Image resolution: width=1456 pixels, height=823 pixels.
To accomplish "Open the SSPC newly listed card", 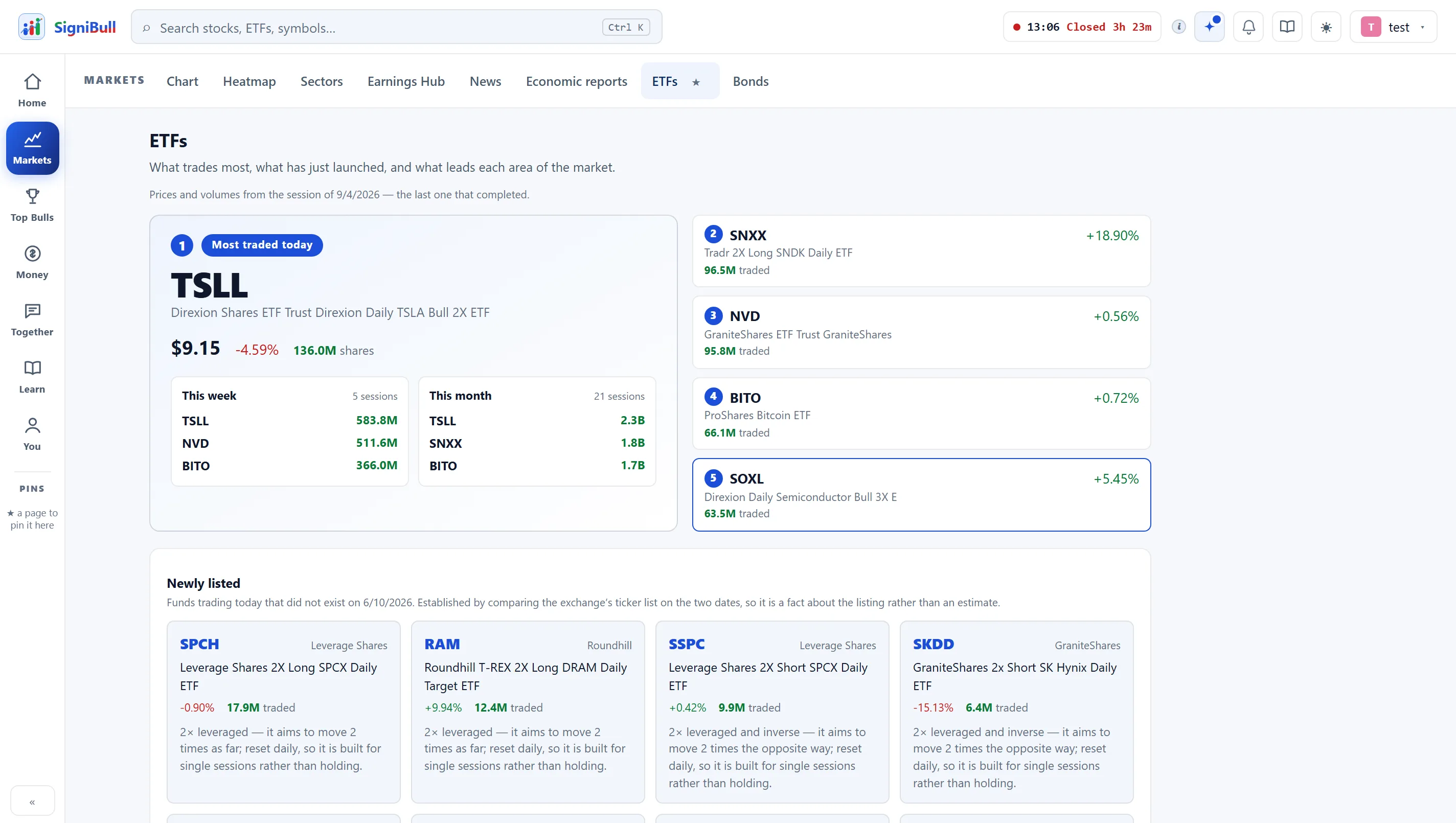I will [x=772, y=712].
